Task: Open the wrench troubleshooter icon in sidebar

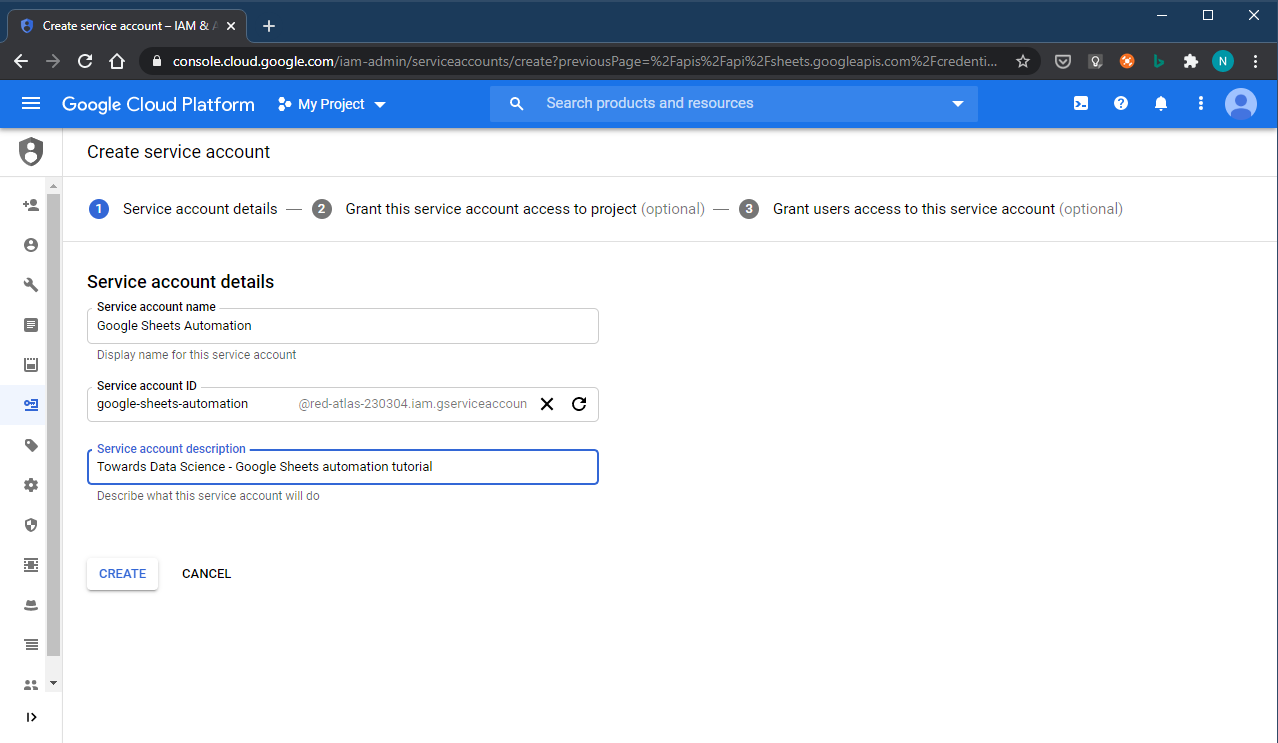Action: coord(31,285)
